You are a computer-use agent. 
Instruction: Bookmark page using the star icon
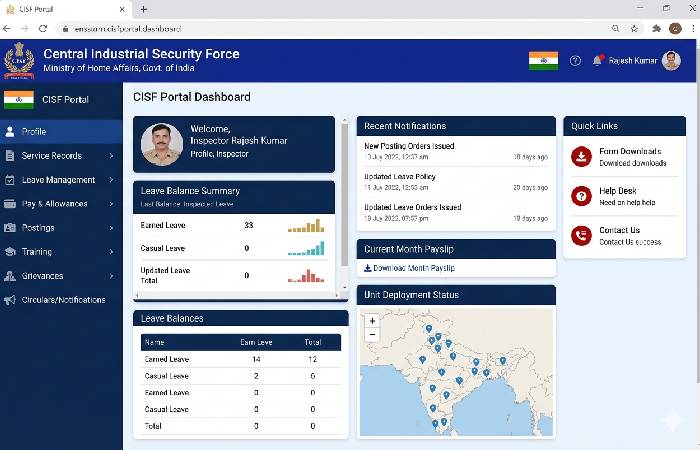(634, 28)
